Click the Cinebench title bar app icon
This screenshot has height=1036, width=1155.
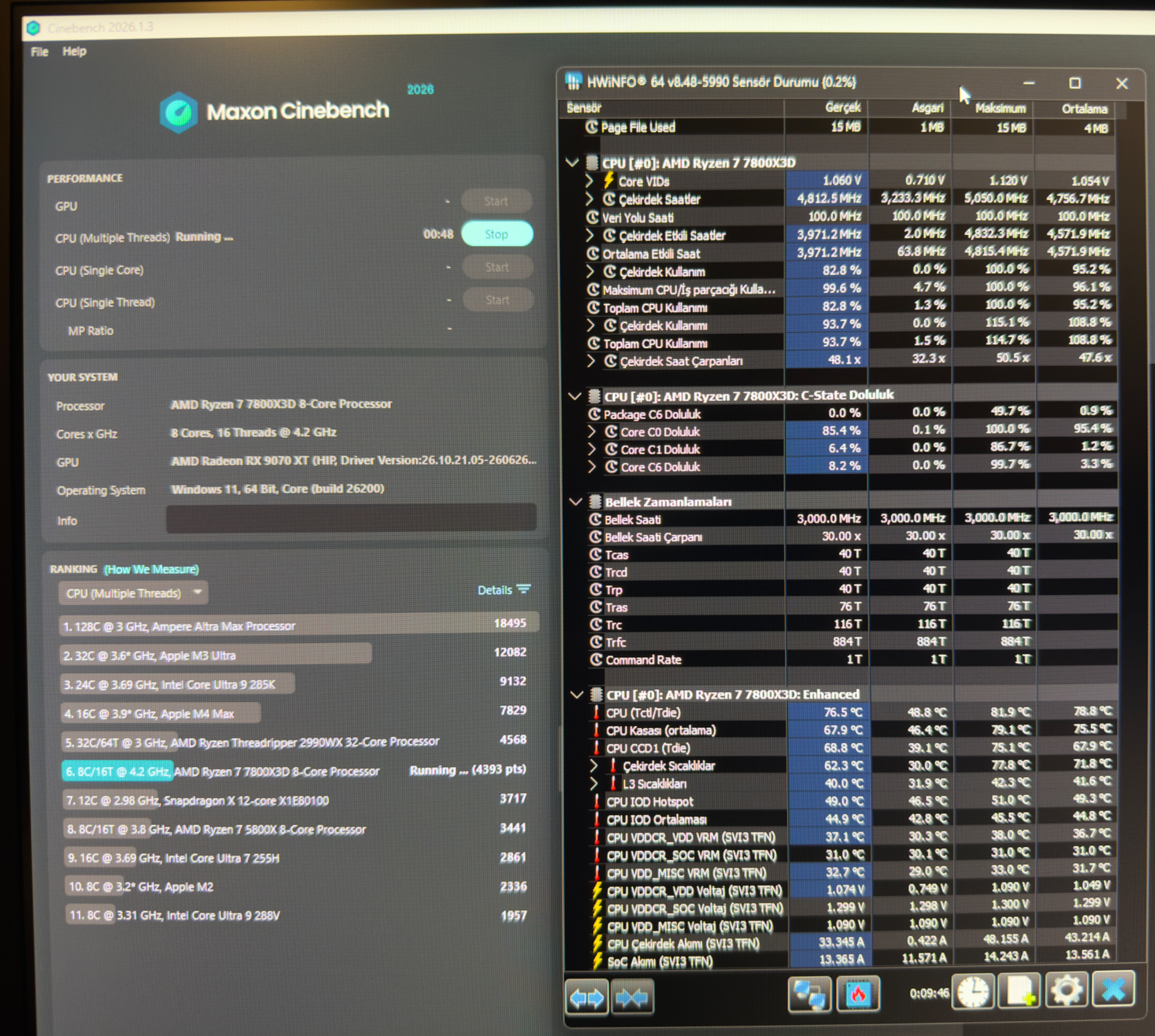point(33,27)
